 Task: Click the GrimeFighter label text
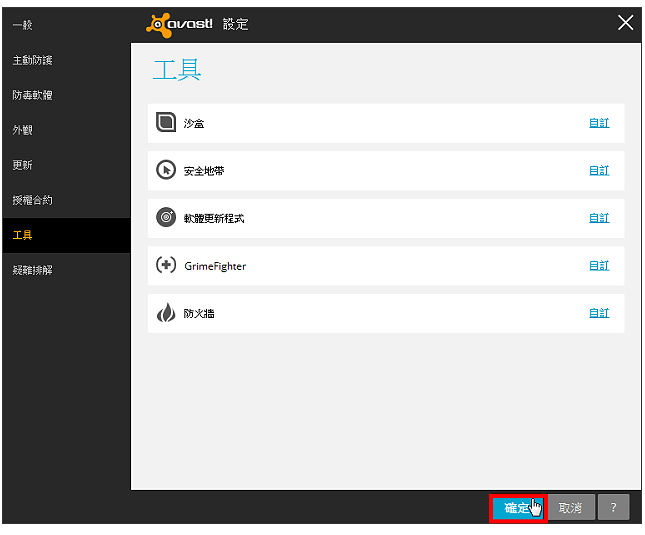pyautogui.click(x=215, y=266)
